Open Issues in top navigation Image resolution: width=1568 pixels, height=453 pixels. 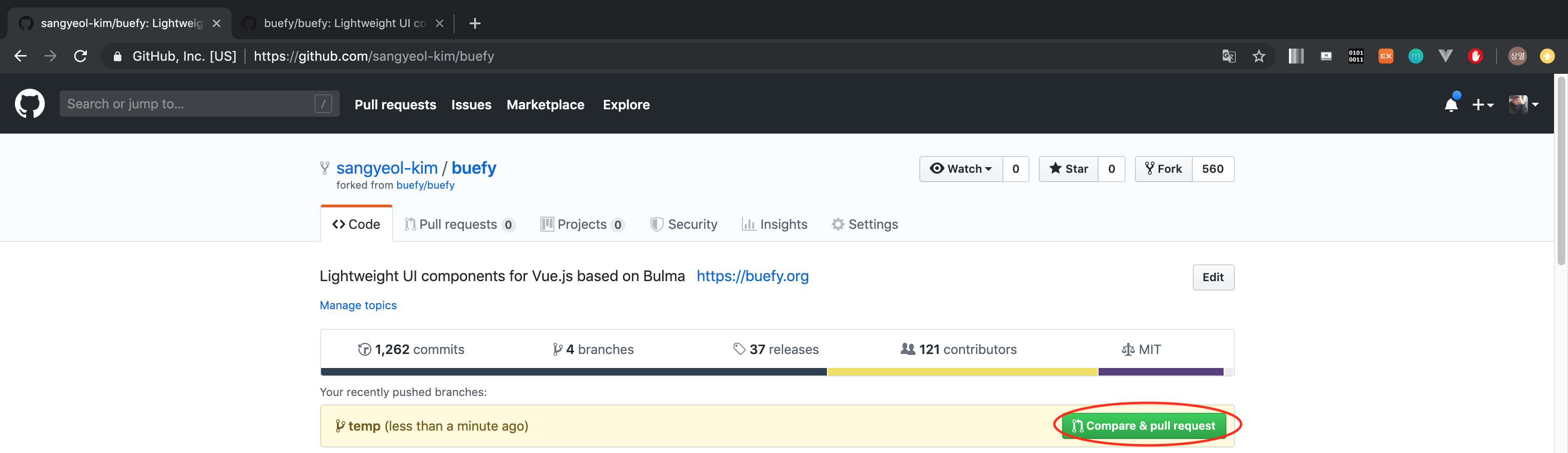pyautogui.click(x=471, y=105)
